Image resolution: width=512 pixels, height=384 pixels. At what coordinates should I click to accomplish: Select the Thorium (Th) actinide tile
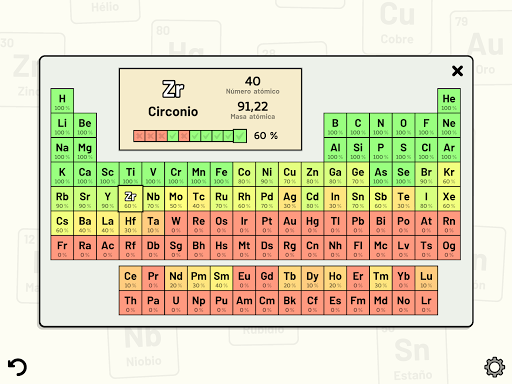pyautogui.click(x=130, y=303)
